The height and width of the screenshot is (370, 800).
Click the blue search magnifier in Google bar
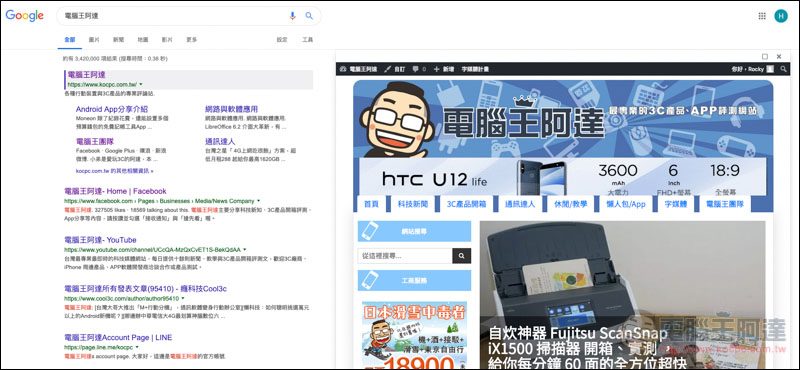tap(309, 16)
